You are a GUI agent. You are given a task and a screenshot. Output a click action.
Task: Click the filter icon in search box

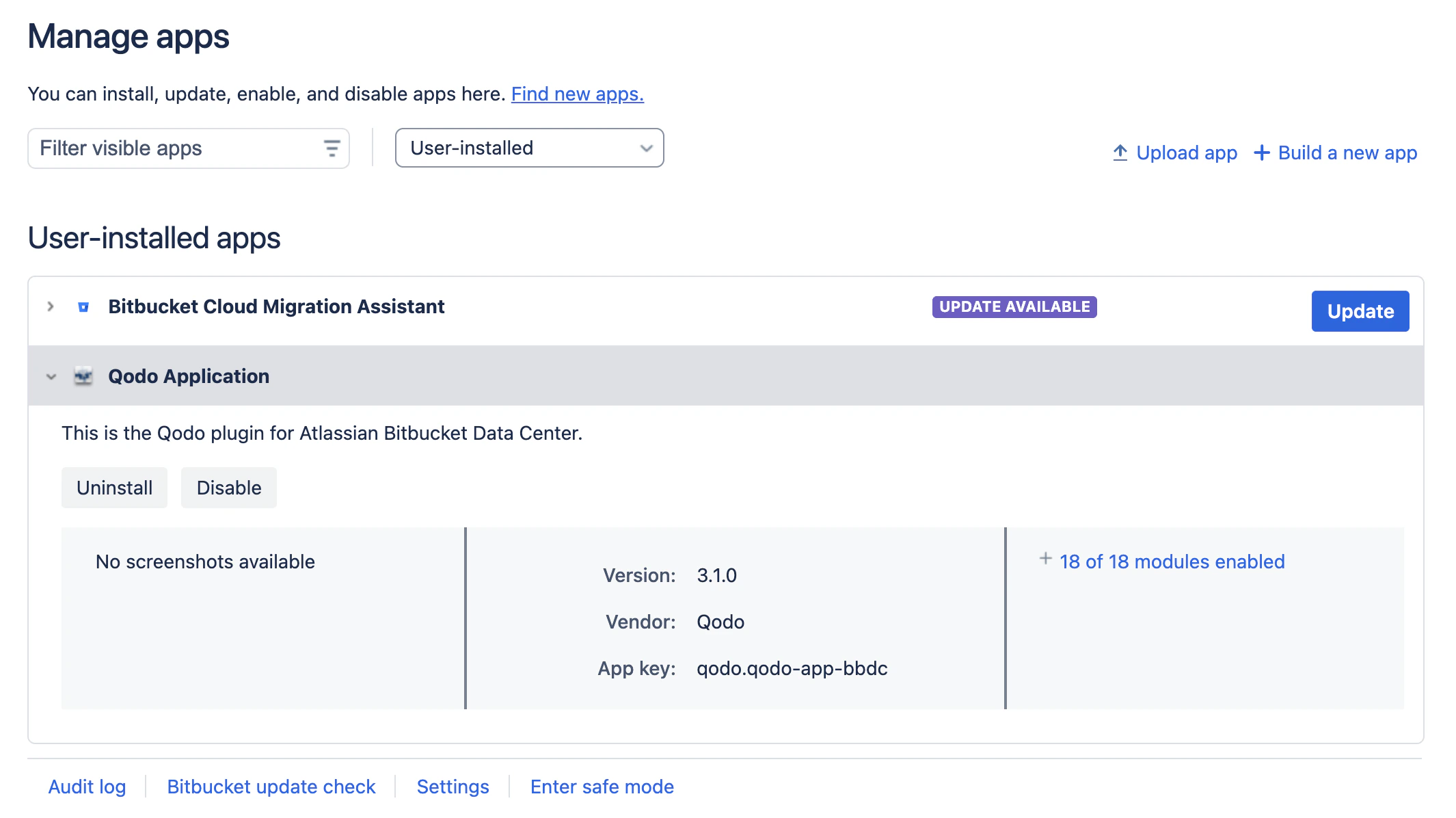332,148
